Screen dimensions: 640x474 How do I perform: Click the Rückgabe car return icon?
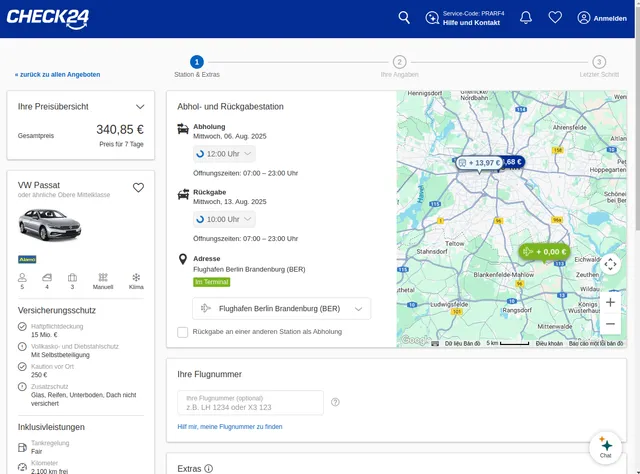(183, 194)
